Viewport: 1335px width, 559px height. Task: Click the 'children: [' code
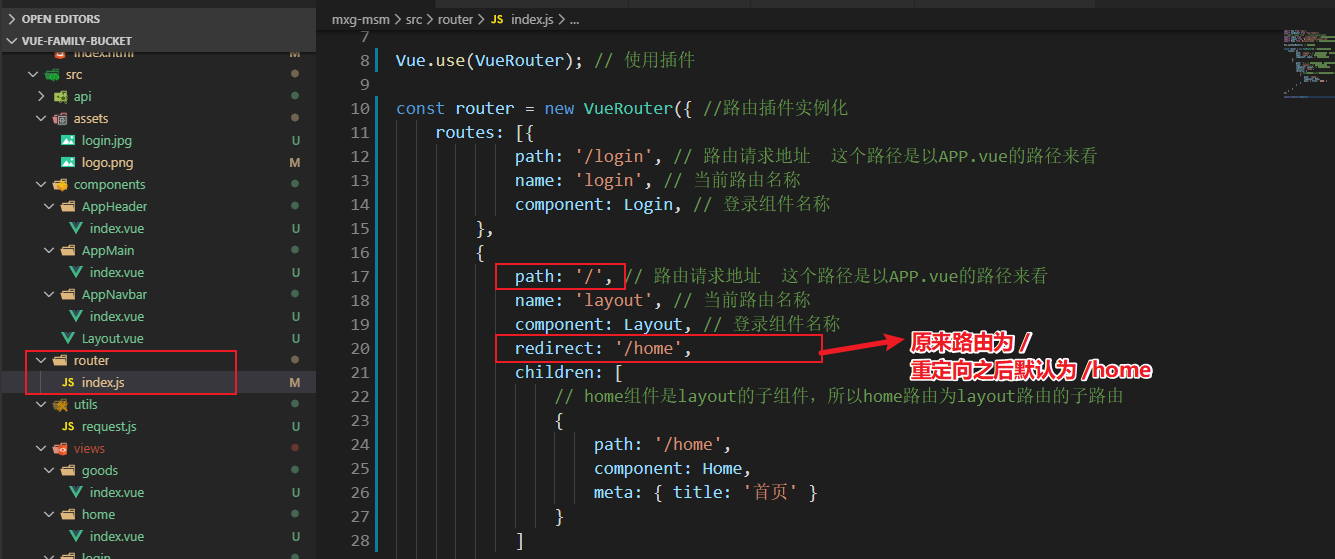[569, 372]
